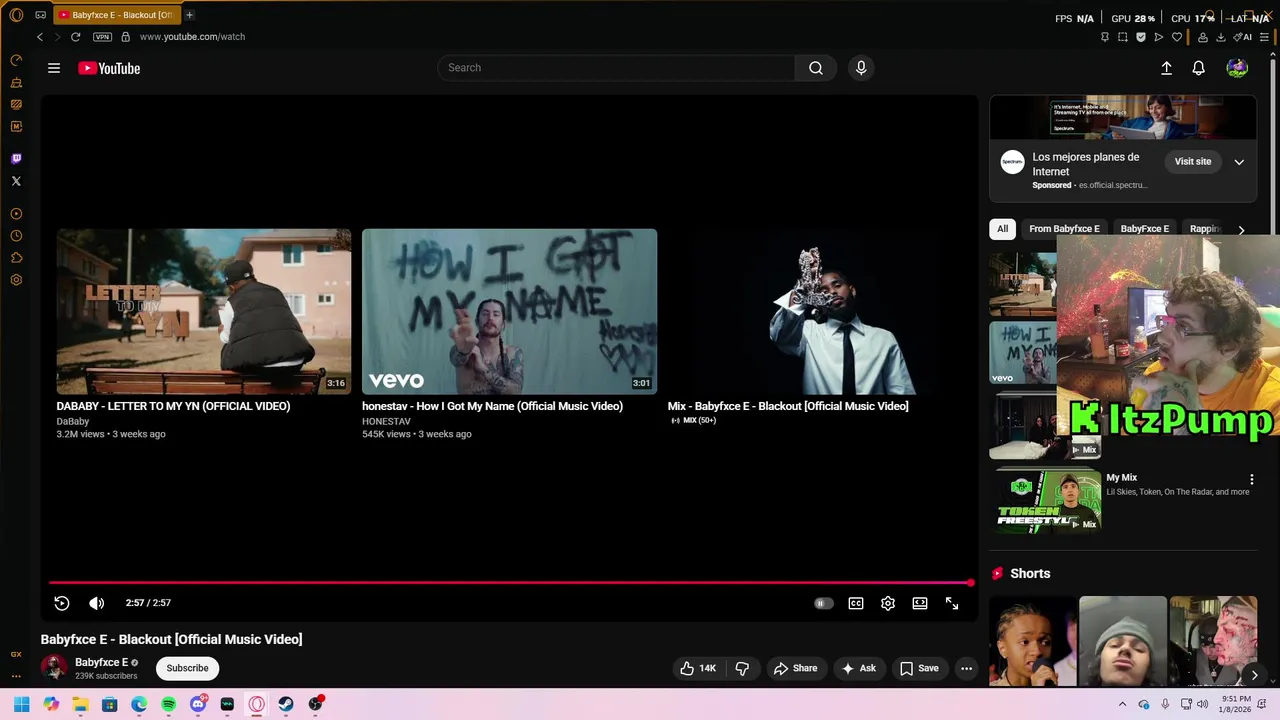Screen dimensions: 1280x720
Task: Open the Mix Babyfxce E Blackout endscreen thumbnail
Action: click(x=815, y=312)
